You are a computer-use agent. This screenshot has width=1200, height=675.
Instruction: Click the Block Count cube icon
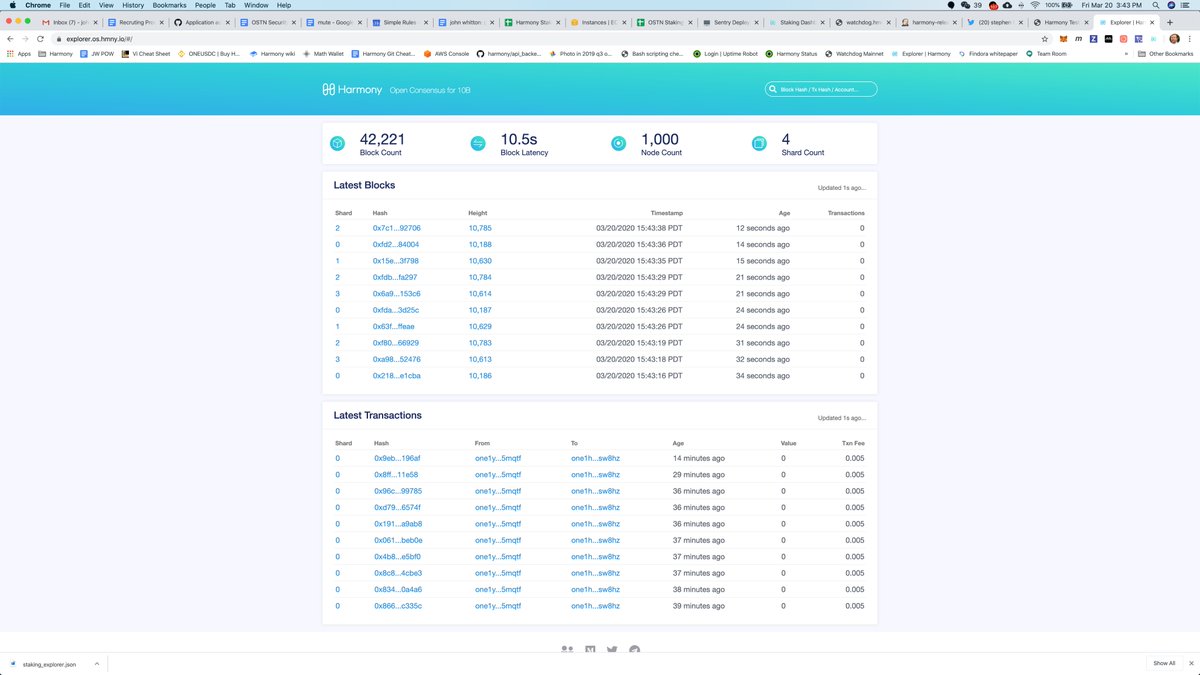(337, 143)
